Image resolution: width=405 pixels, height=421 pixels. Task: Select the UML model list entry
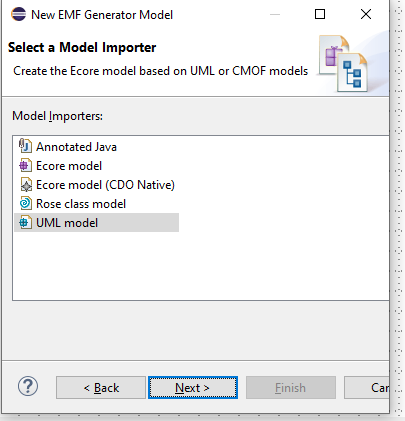click(x=97, y=223)
